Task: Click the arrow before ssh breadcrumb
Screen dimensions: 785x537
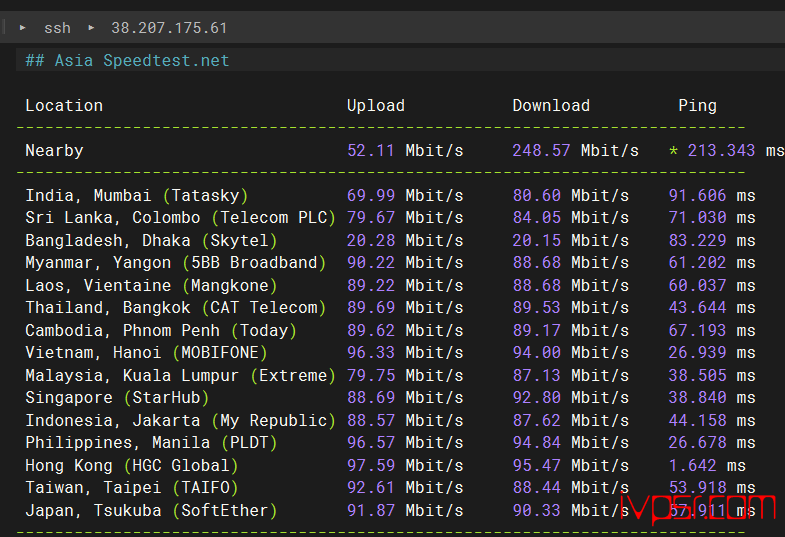Action: (x=23, y=28)
